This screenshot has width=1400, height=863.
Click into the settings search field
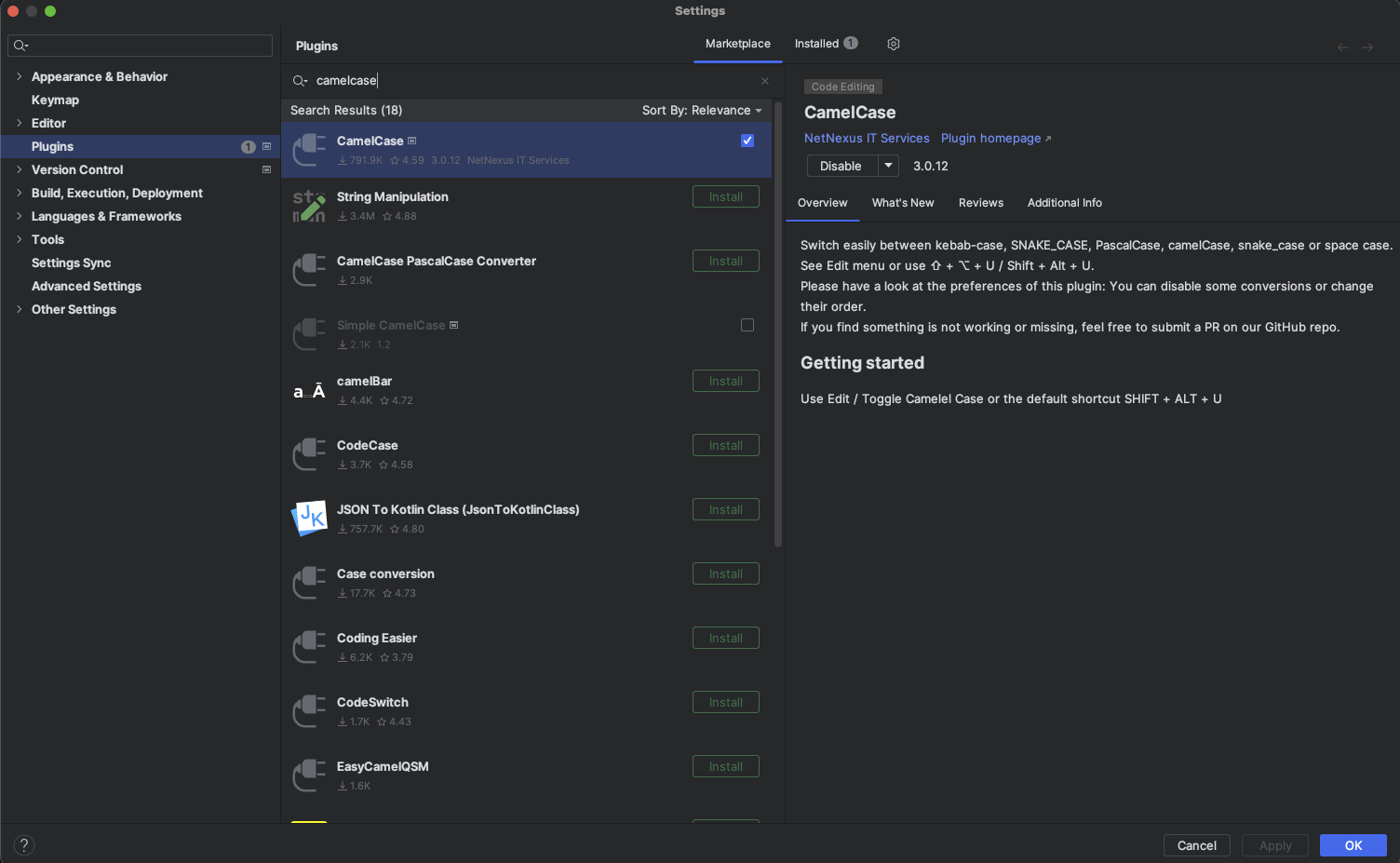tap(140, 46)
